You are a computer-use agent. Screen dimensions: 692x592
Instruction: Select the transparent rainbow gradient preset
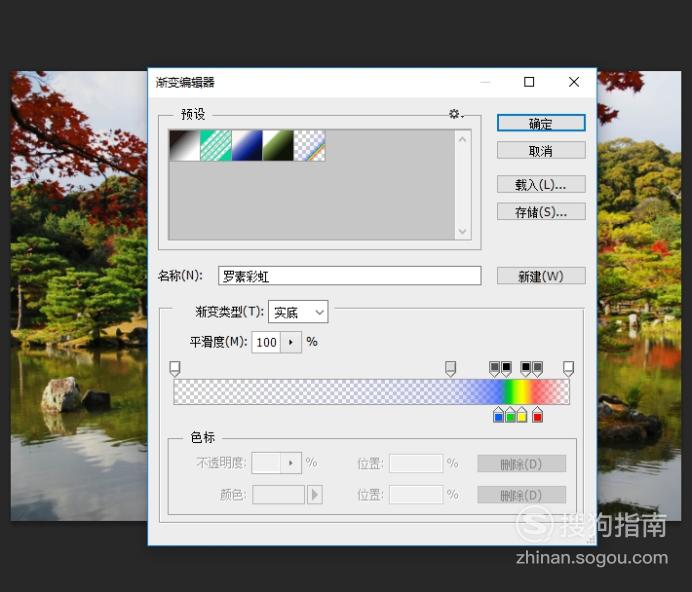coord(310,145)
